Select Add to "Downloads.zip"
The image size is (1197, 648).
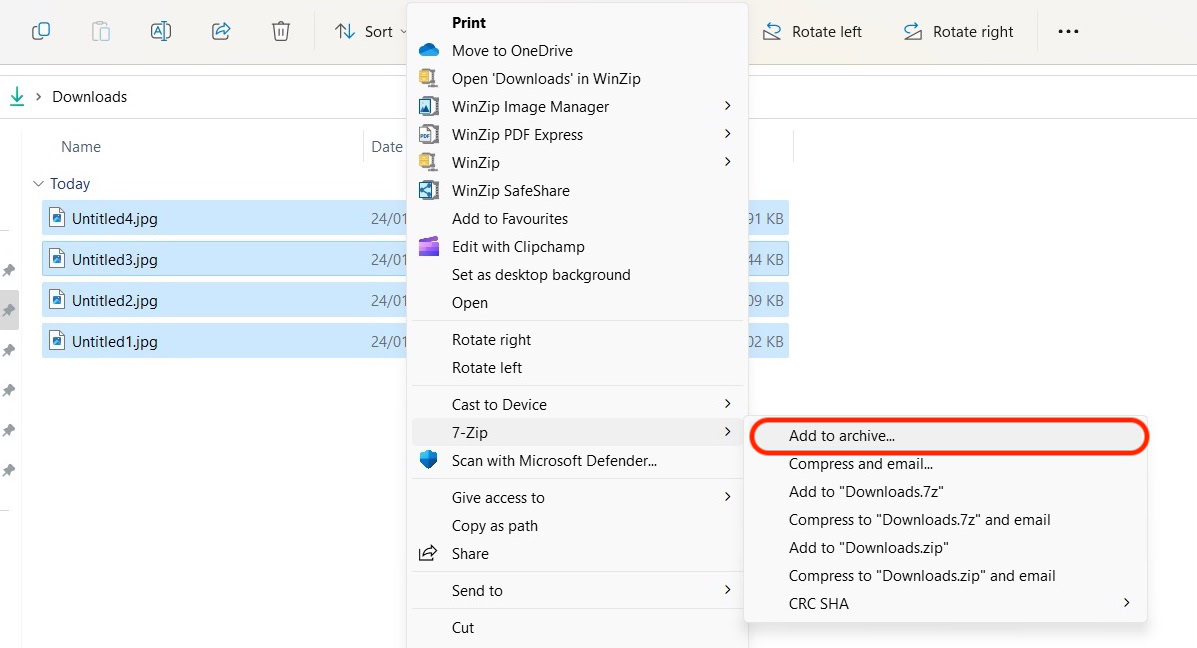pos(868,547)
